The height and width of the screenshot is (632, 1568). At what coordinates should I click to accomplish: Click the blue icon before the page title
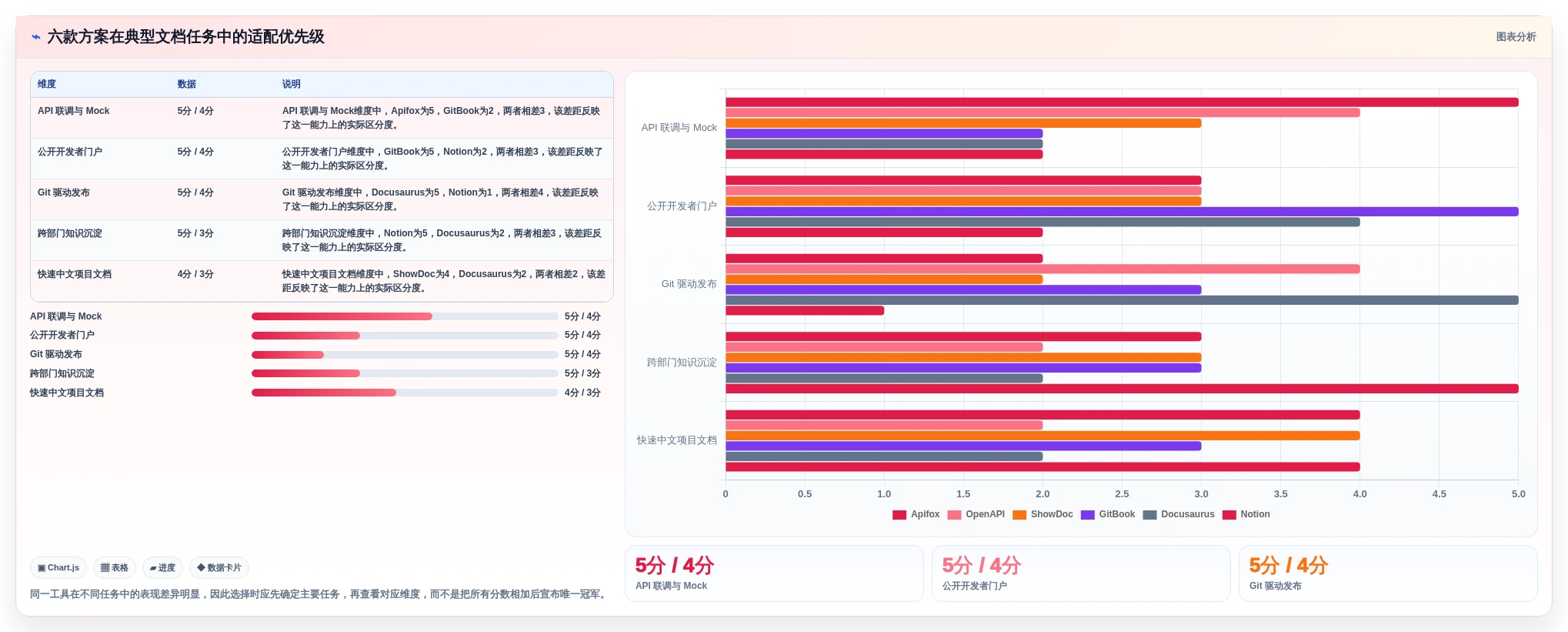[x=35, y=36]
